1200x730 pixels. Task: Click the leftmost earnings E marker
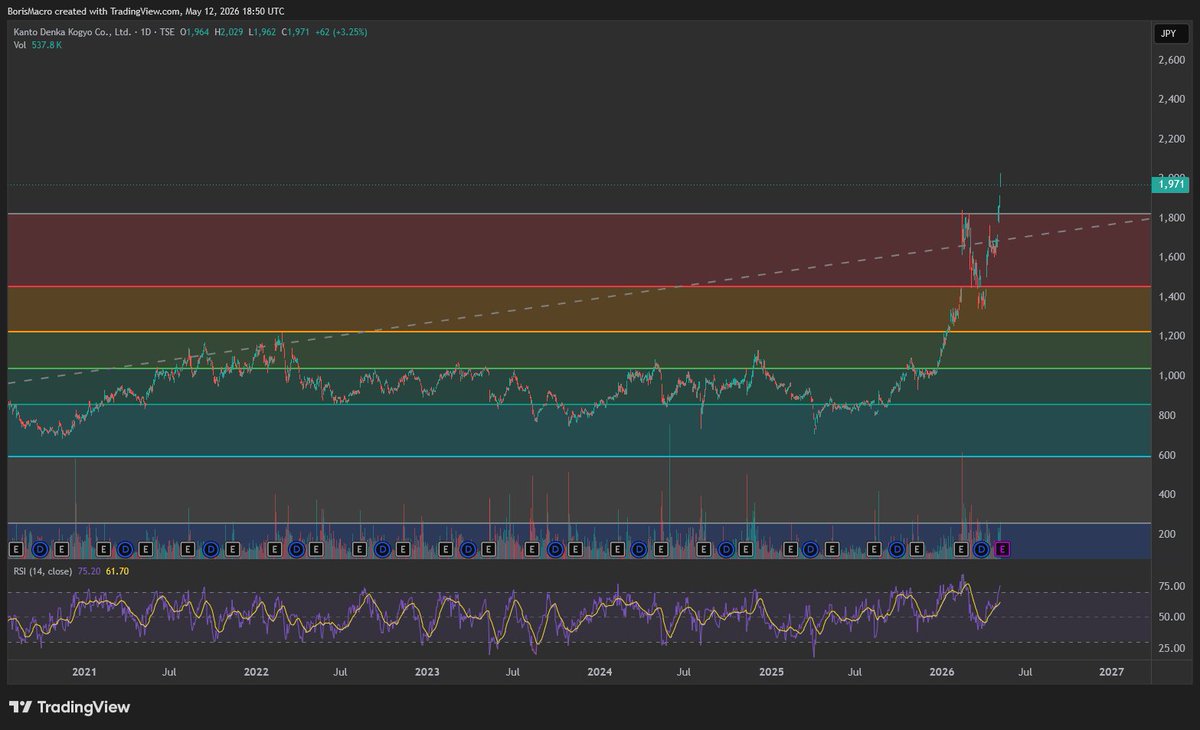click(16, 549)
